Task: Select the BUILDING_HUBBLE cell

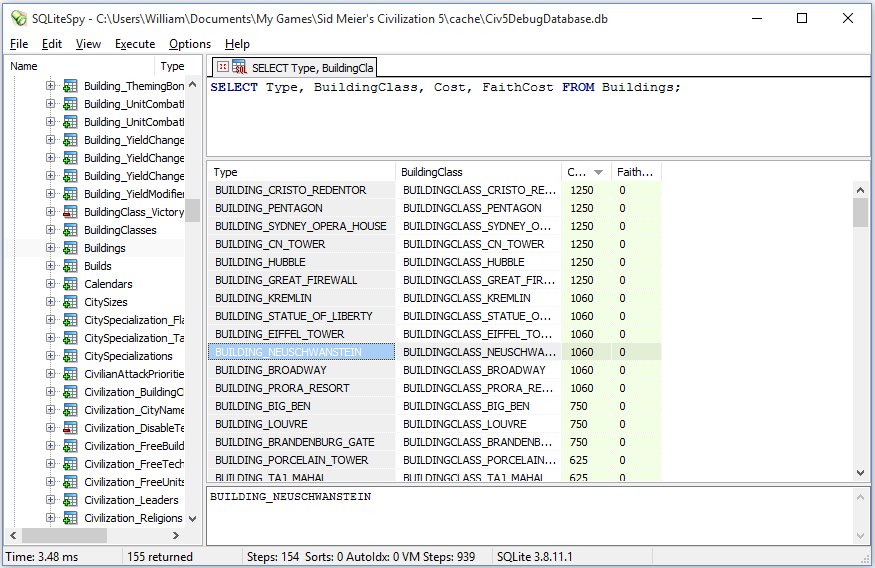Action: 302,262
